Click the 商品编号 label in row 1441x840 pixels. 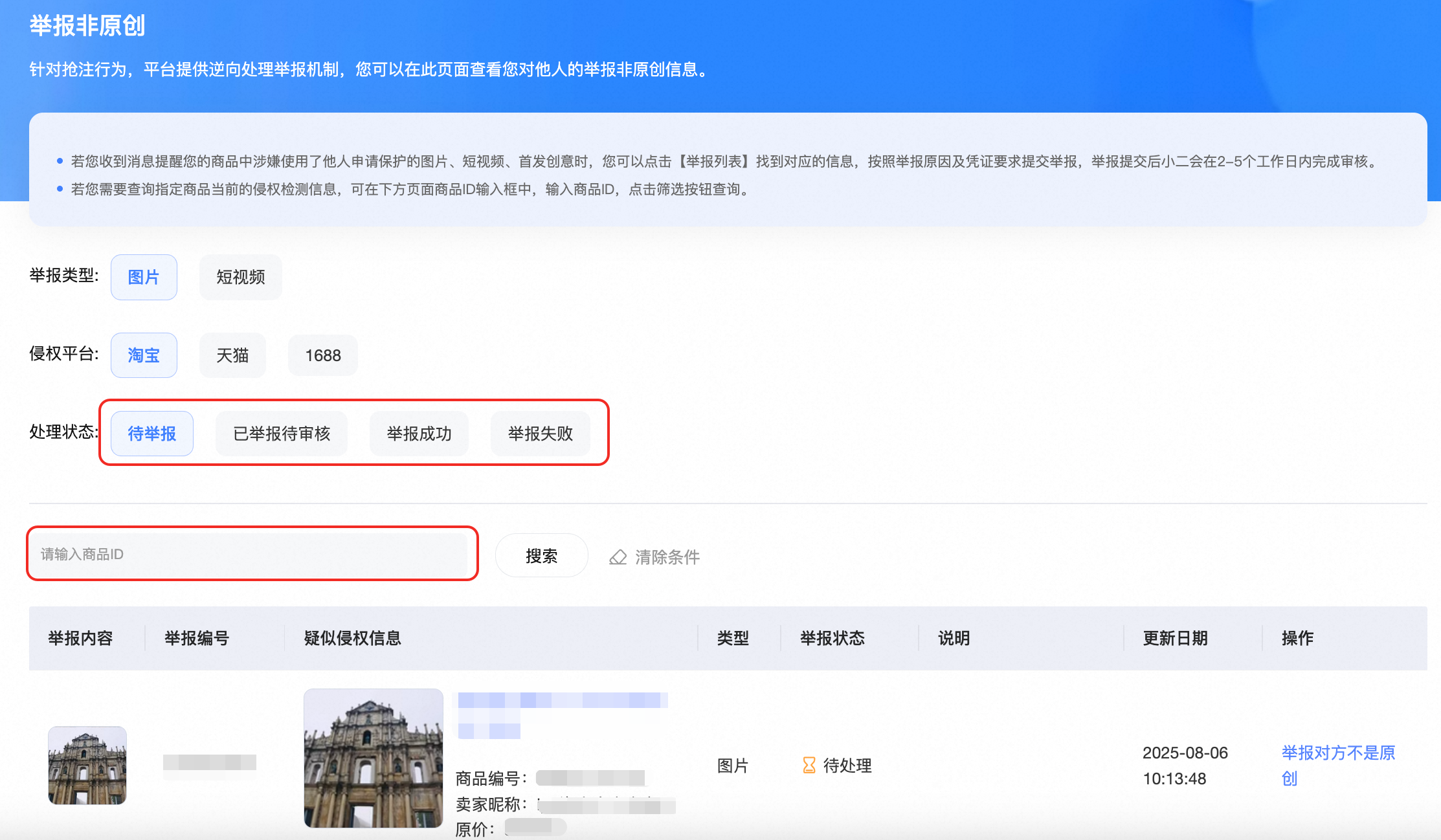(x=491, y=778)
